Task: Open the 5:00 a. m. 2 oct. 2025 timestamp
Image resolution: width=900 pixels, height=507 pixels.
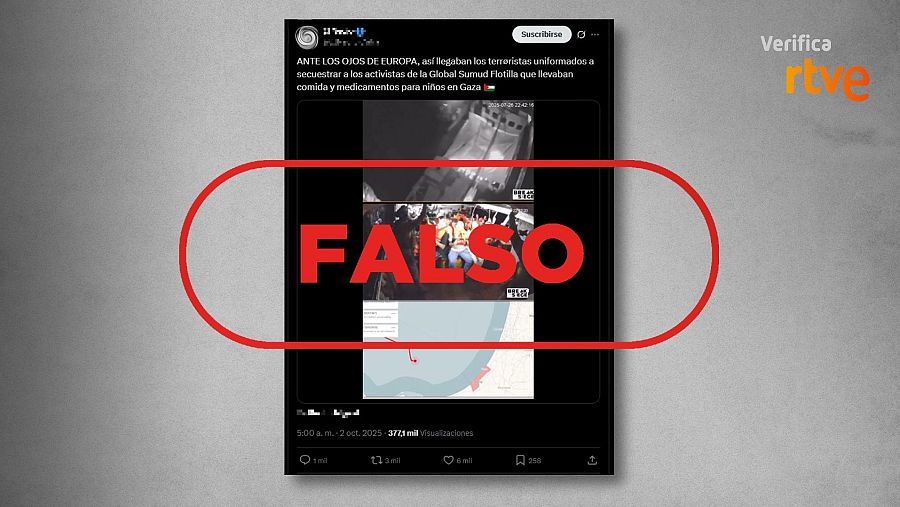Action: point(339,433)
